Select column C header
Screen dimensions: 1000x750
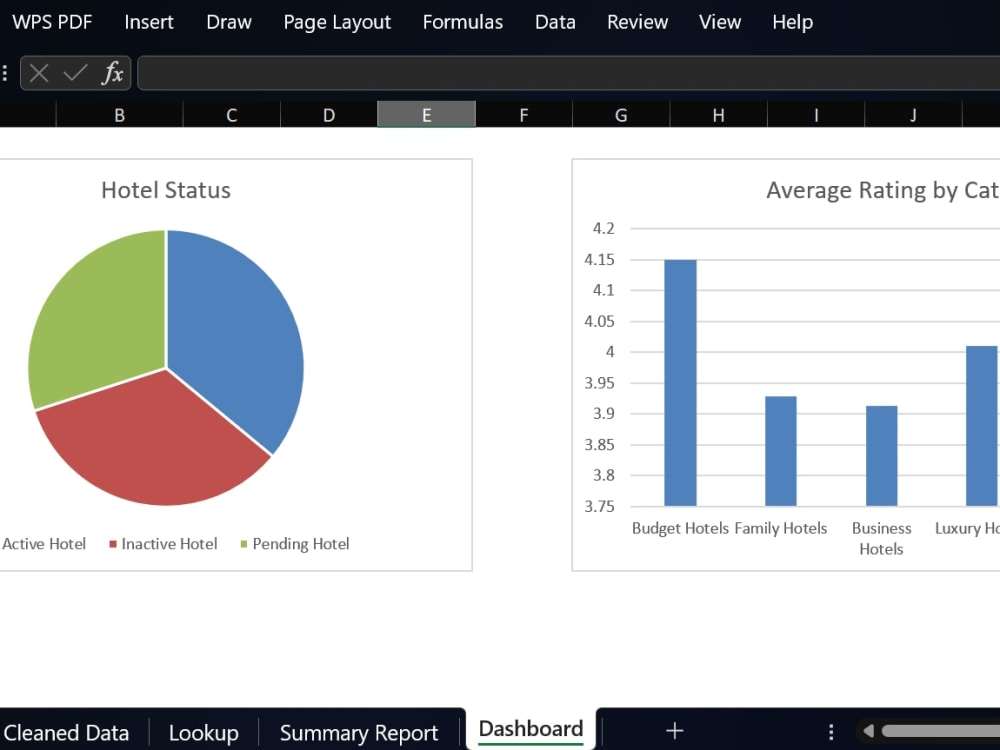coord(232,115)
